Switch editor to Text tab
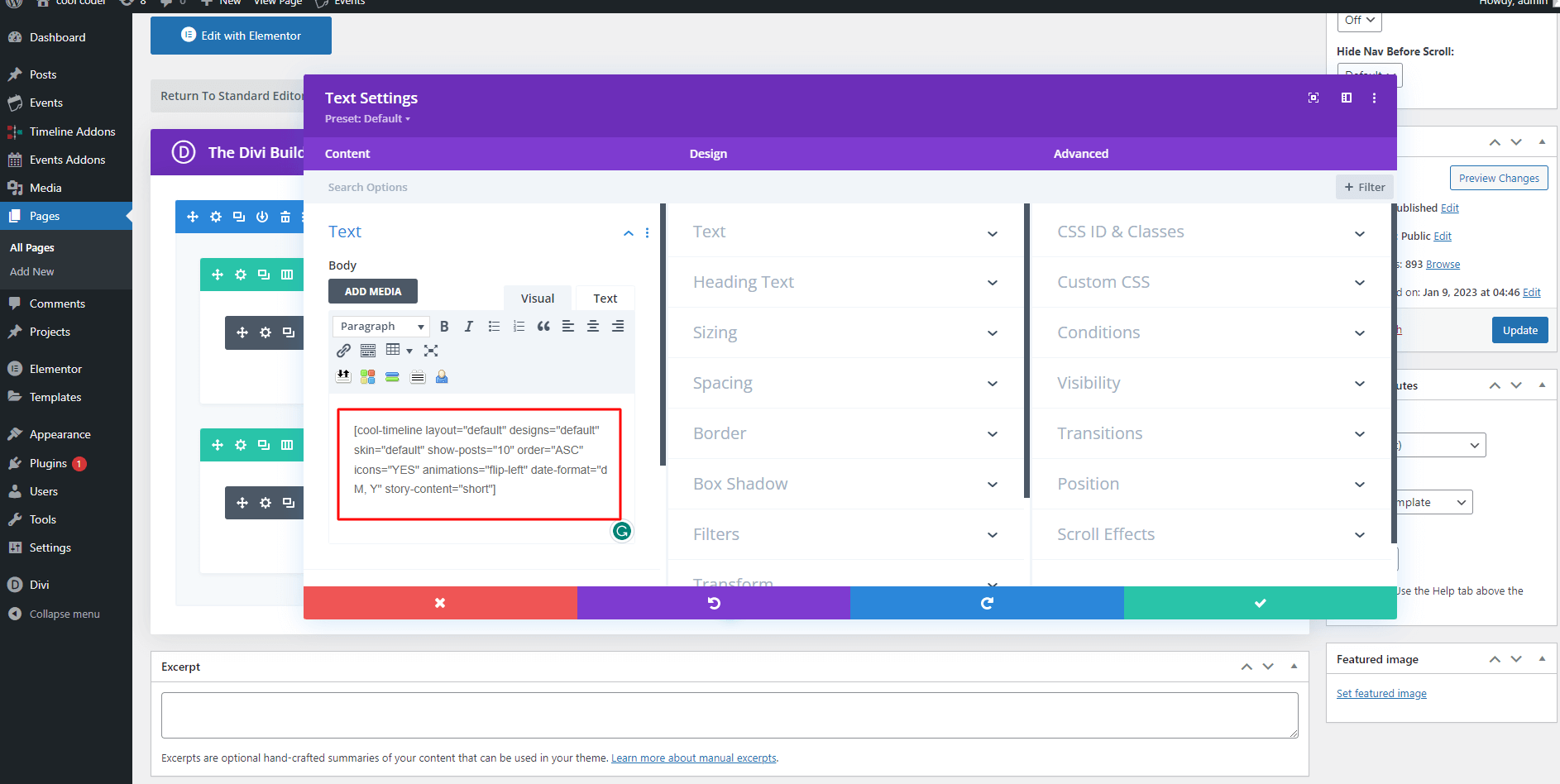 click(605, 299)
